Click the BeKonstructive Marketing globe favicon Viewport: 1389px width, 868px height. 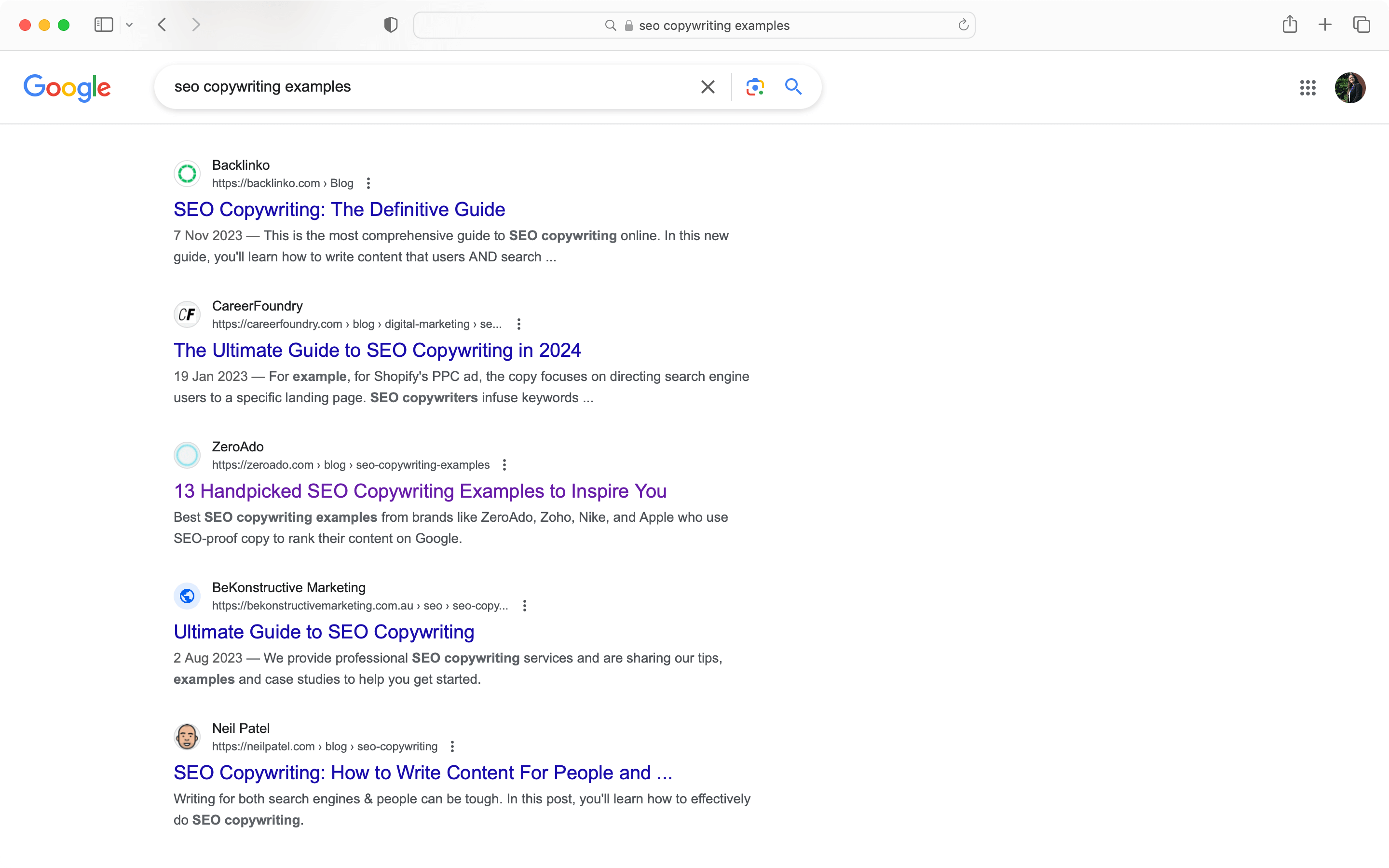[187, 596]
